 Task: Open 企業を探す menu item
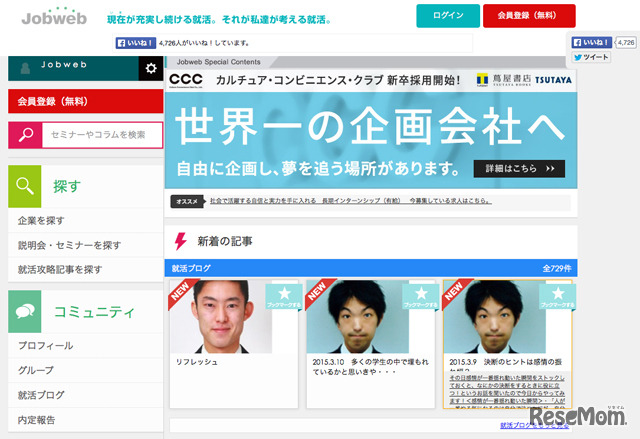86,221
